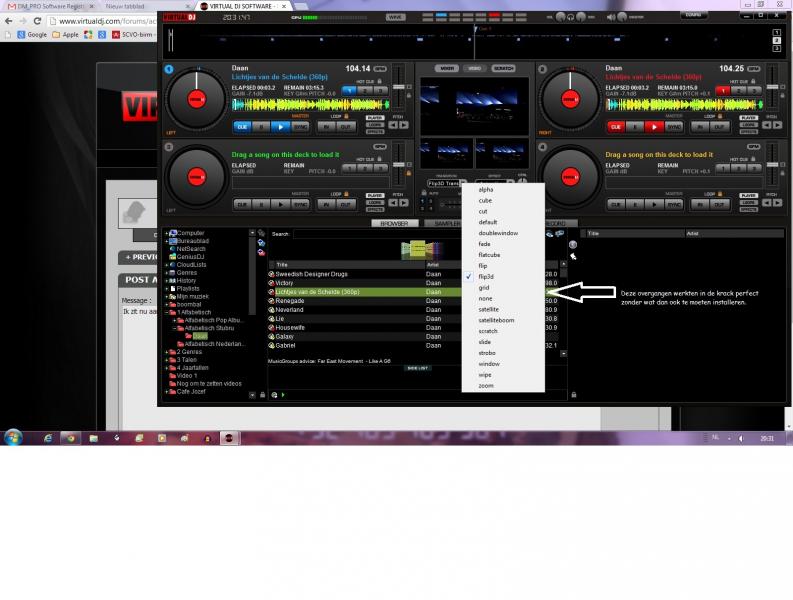The width and height of the screenshot is (793, 600).
Task: Expand the CloudLists tree node
Action: click(x=166, y=265)
